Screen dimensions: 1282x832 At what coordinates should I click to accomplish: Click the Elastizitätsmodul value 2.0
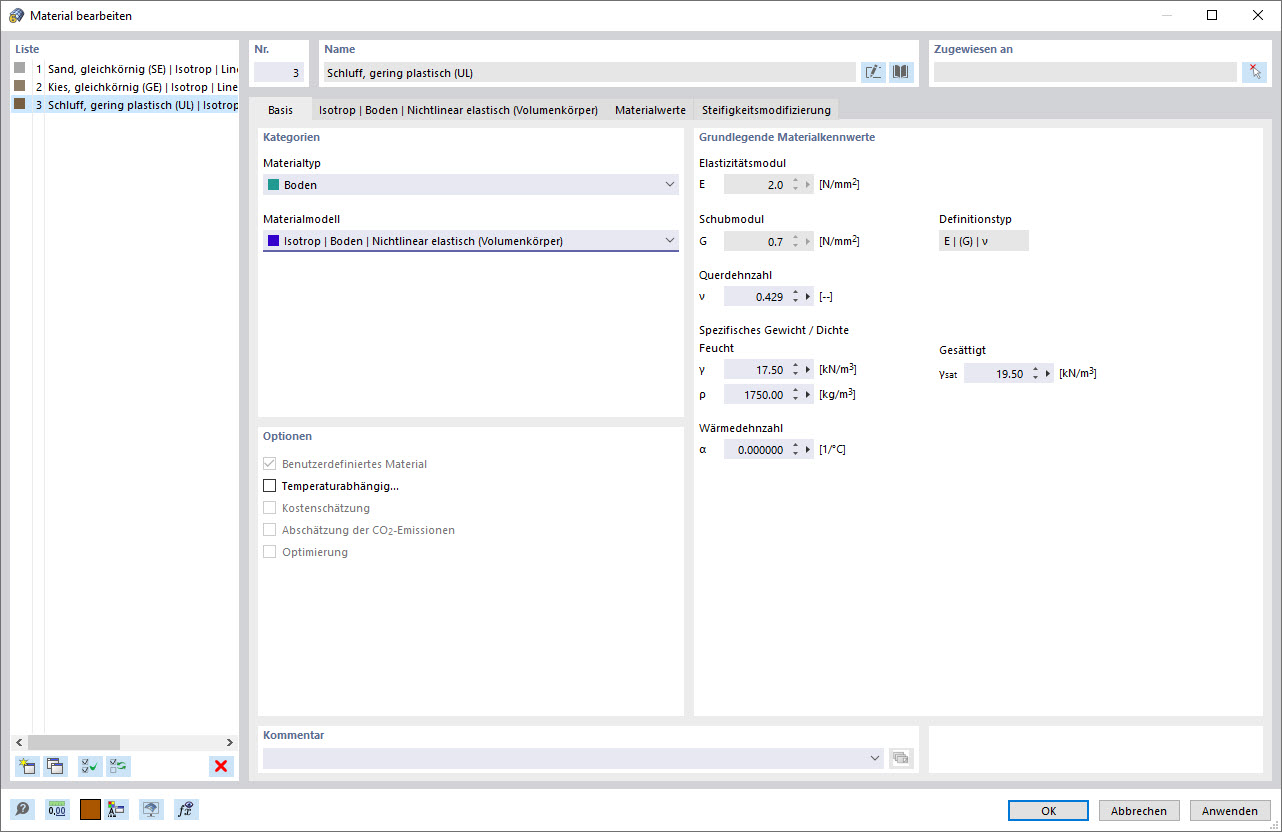pos(756,185)
